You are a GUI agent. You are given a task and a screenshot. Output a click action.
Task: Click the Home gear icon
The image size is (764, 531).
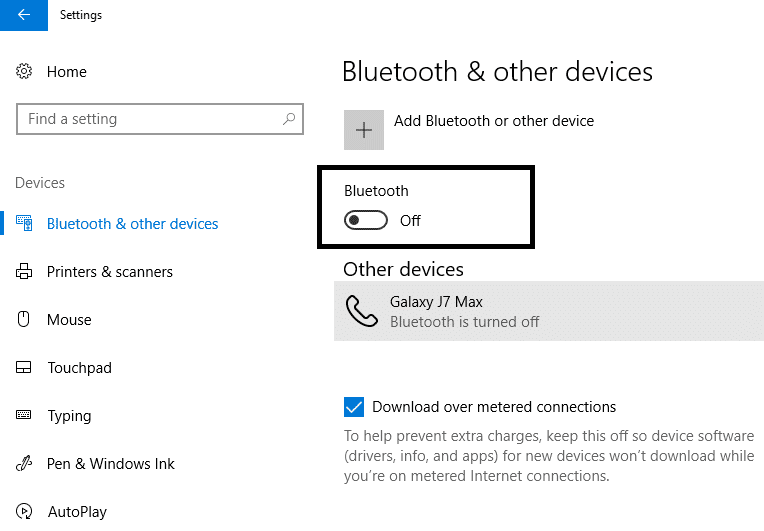pyautogui.click(x=24, y=72)
